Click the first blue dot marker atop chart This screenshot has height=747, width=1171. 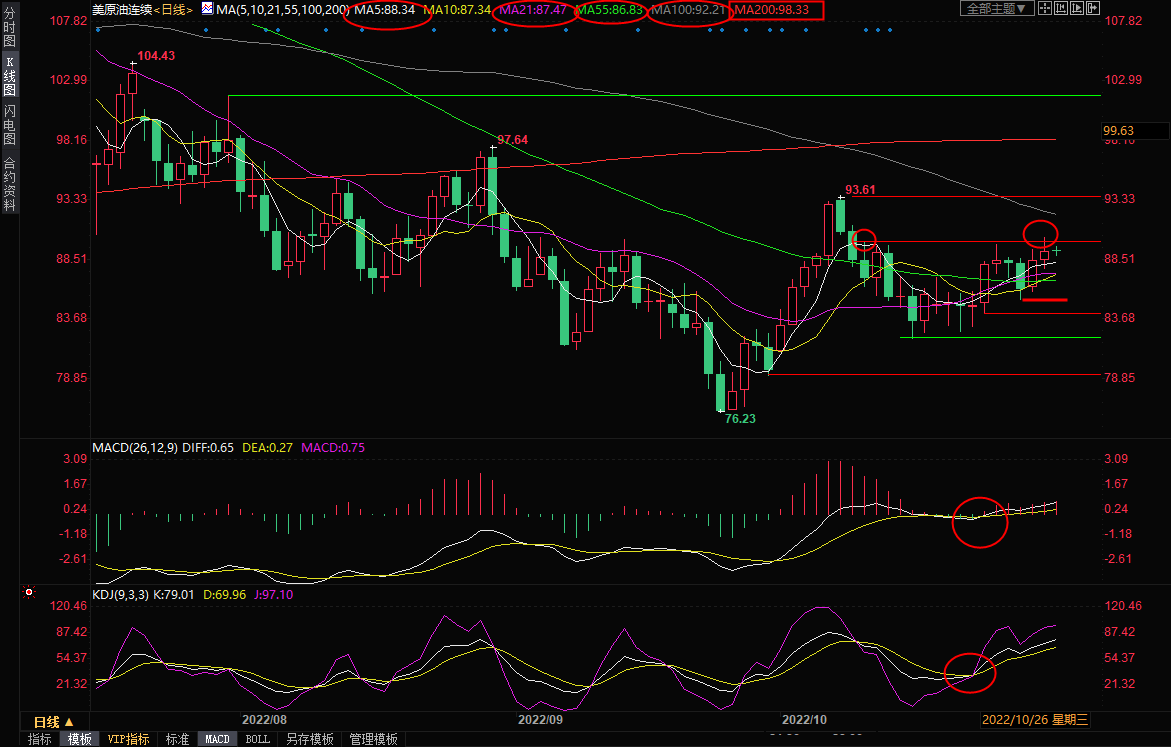click(x=96, y=29)
